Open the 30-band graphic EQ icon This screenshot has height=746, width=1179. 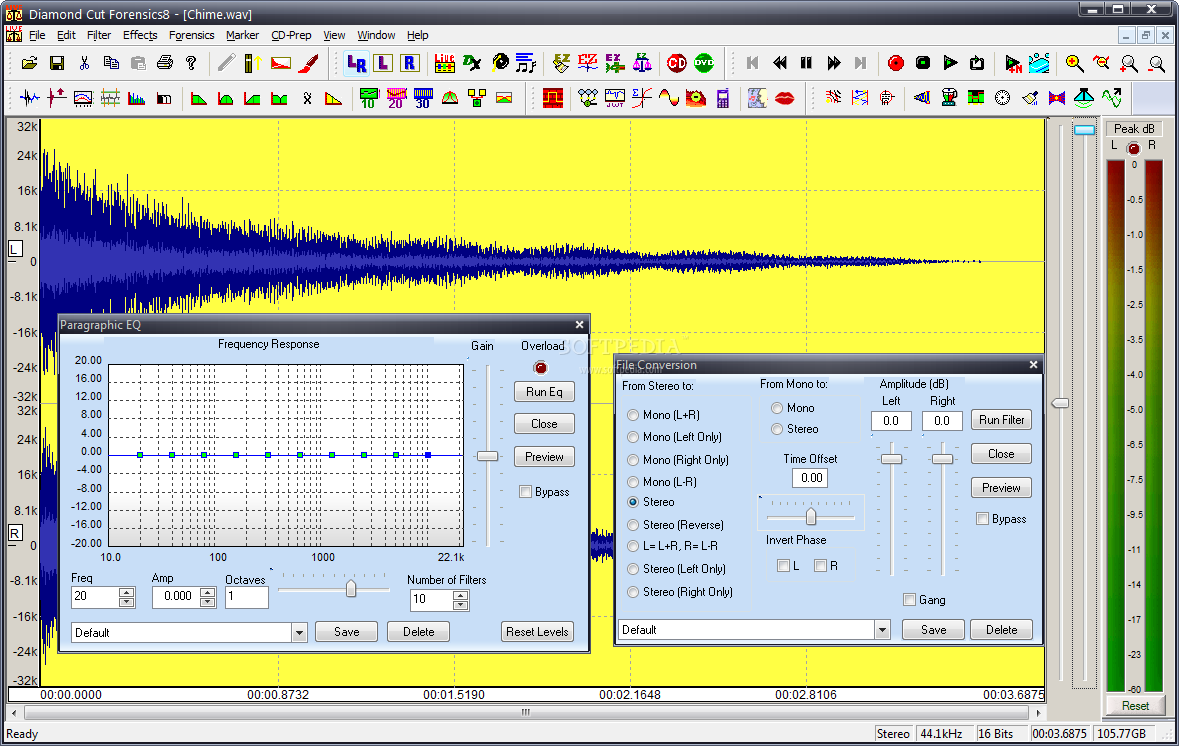point(423,98)
